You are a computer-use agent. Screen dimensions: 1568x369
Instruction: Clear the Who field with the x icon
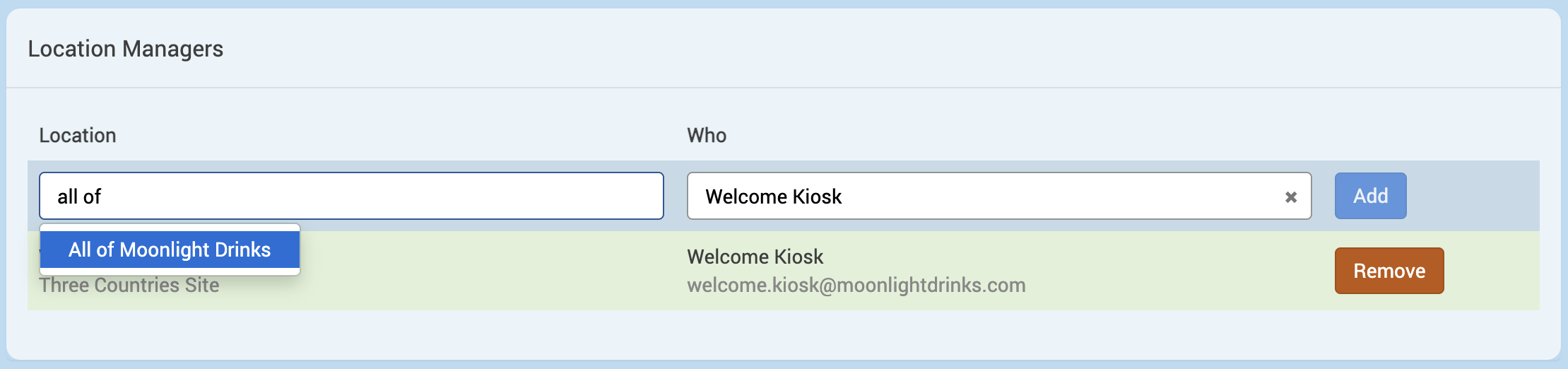1290,197
